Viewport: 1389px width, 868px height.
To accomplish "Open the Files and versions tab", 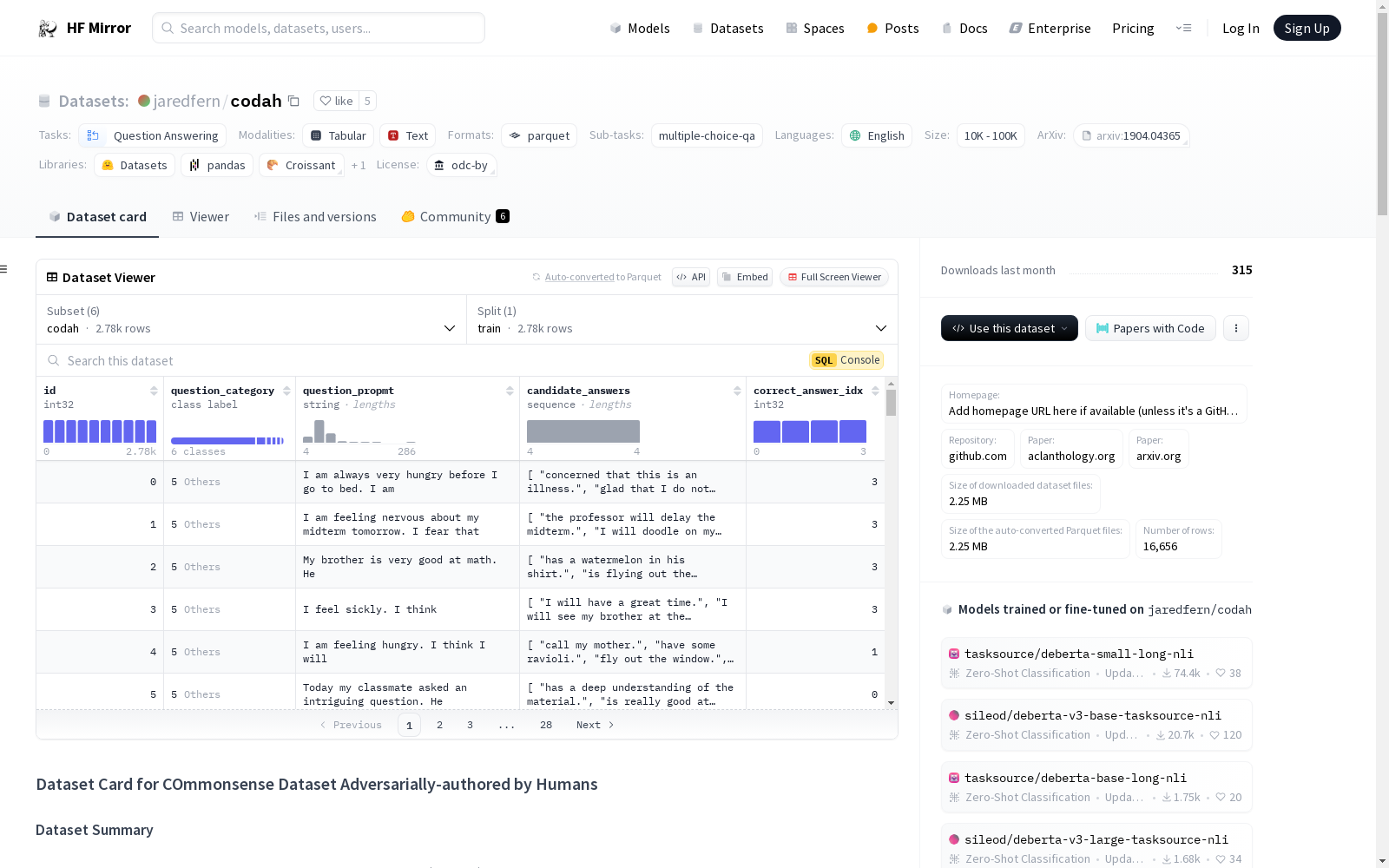I will click(x=315, y=217).
